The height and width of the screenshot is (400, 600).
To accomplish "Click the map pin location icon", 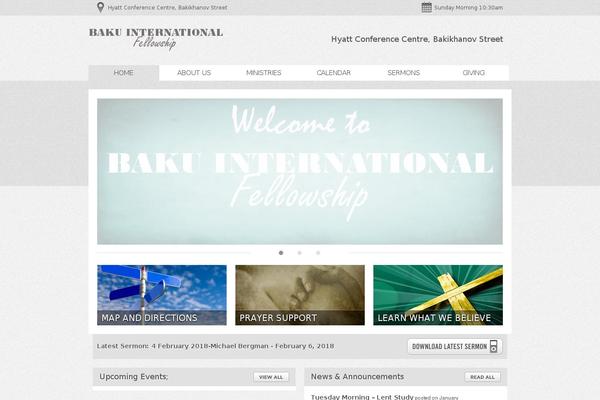I will [100, 7].
